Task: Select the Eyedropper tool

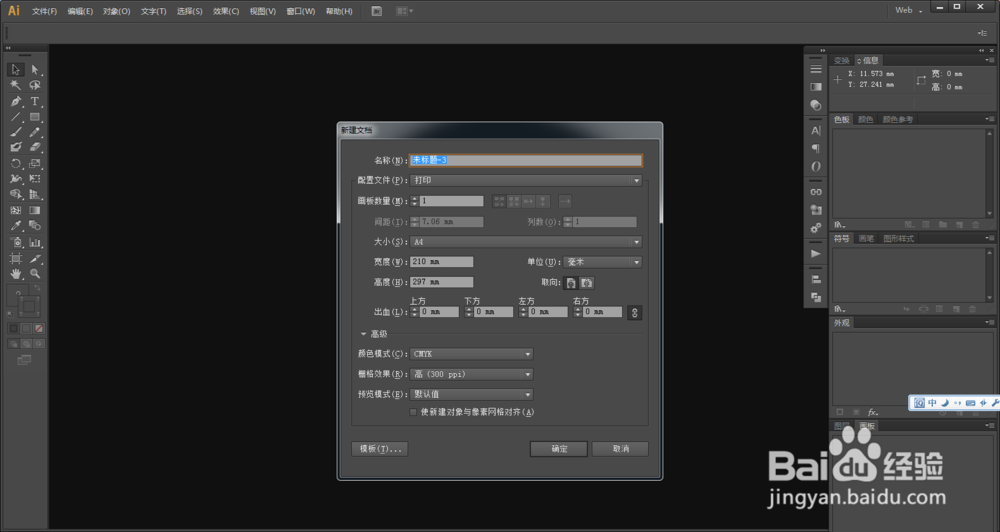Action: (16, 226)
